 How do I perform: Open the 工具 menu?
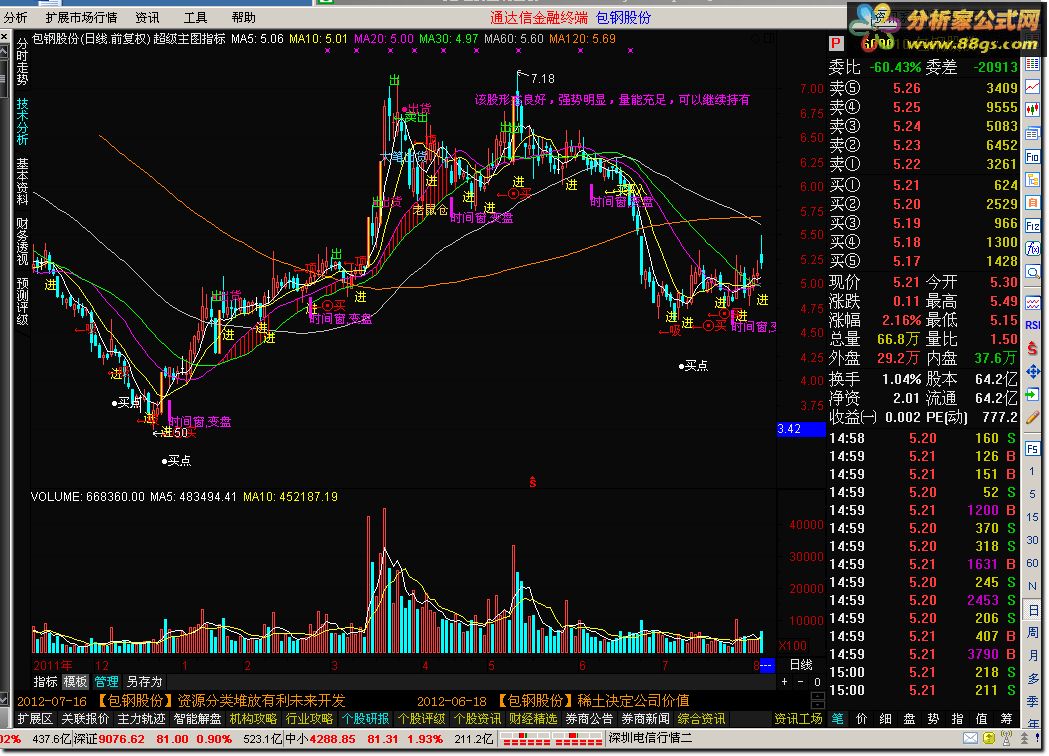click(195, 17)
